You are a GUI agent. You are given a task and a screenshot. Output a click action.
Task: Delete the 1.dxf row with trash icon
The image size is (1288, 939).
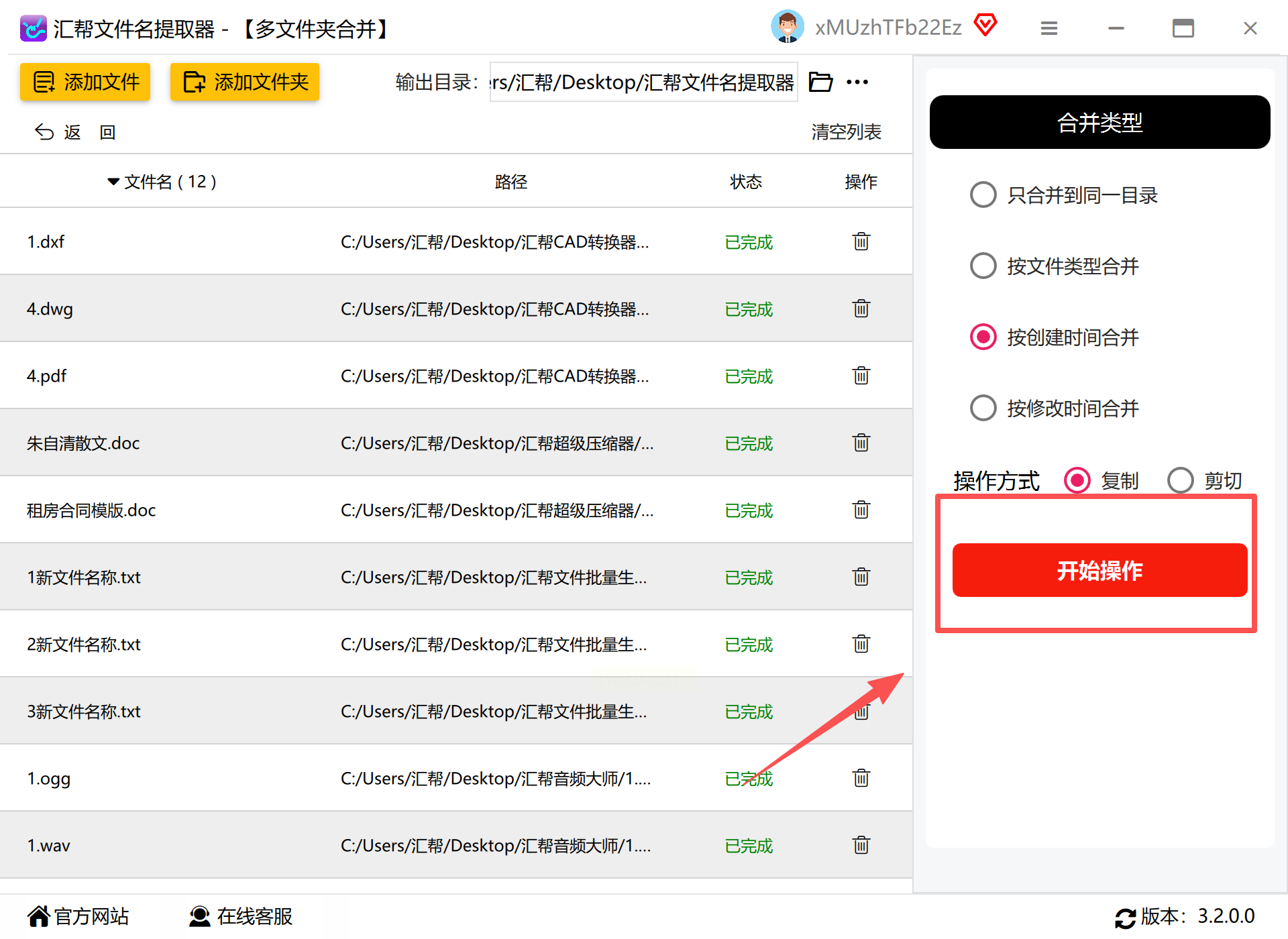click(861, 241)
